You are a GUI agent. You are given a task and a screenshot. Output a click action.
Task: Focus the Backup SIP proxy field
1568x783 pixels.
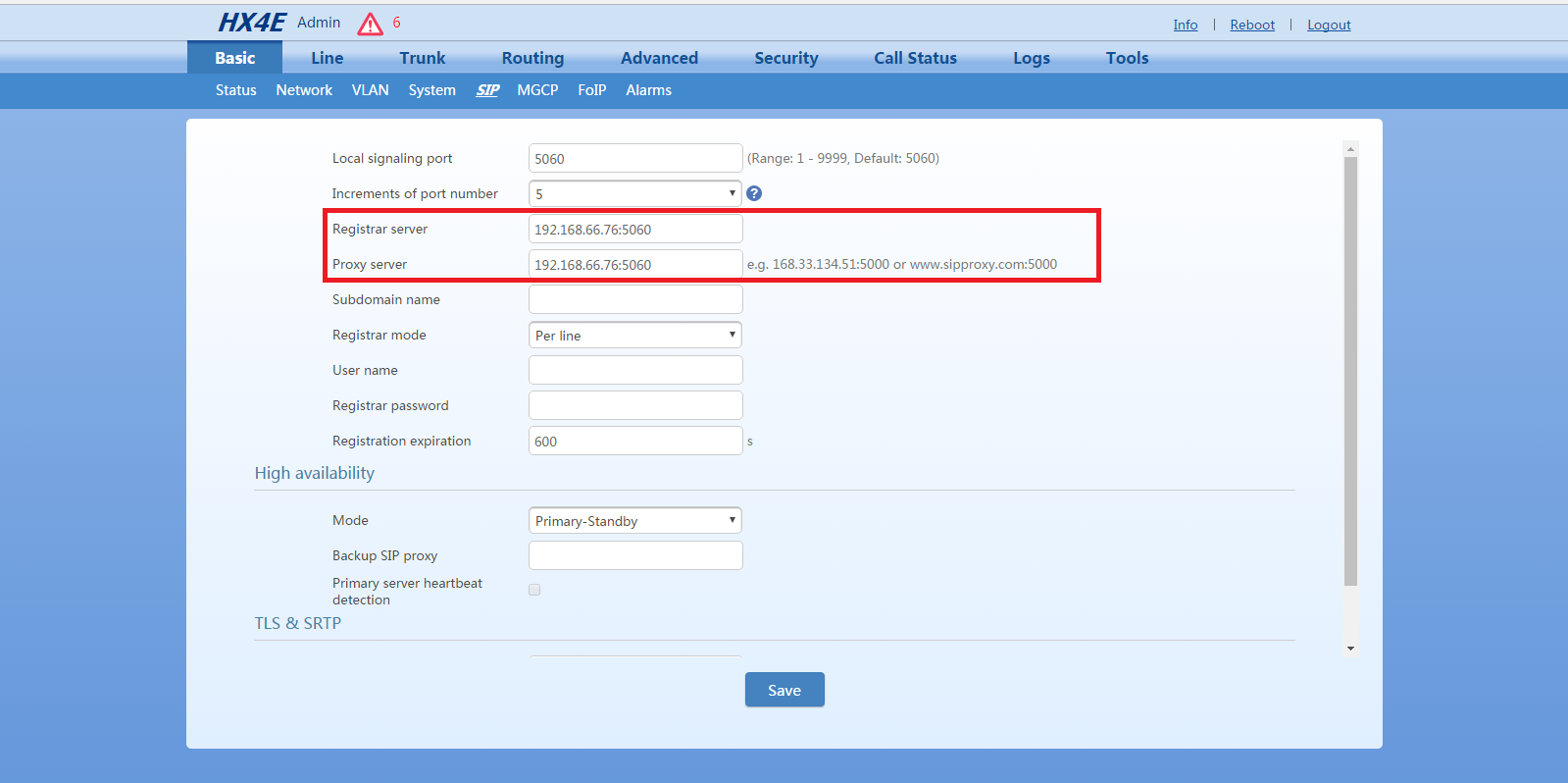point(634,555)
